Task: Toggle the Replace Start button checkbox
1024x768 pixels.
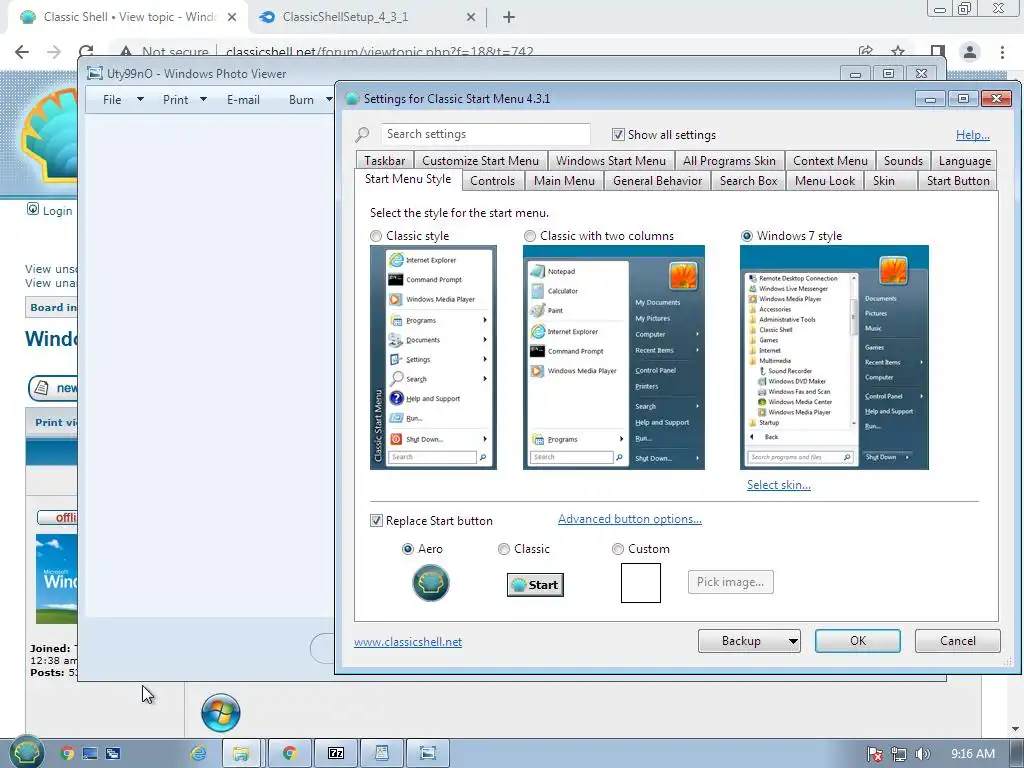Action: pos(376,520)
